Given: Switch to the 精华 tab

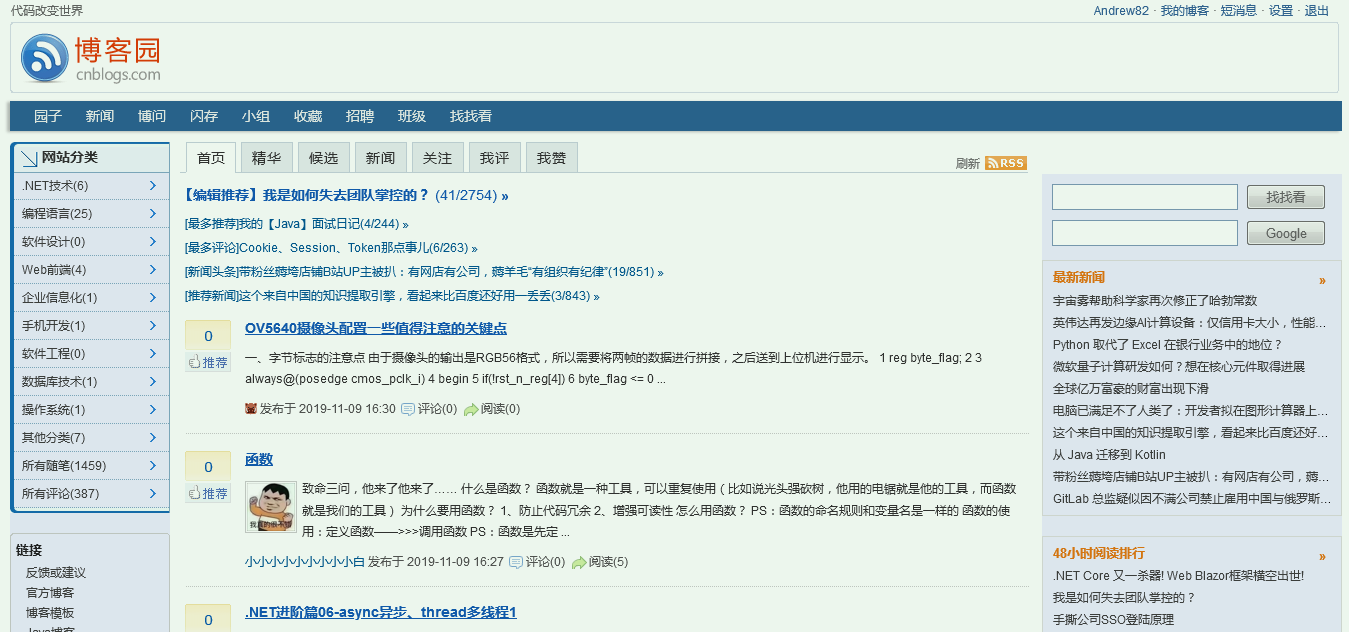Looking at the screenshot, I should 266,158.
